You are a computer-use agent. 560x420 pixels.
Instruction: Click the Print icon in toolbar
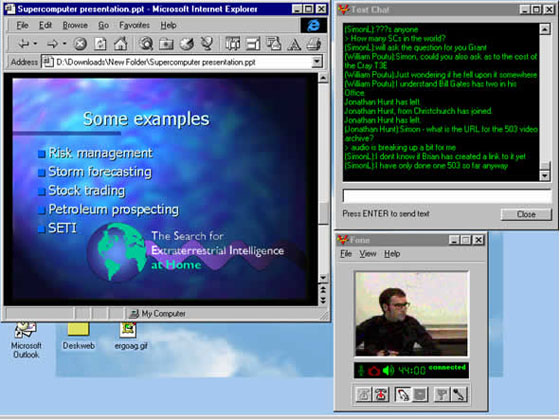point(314,44)
